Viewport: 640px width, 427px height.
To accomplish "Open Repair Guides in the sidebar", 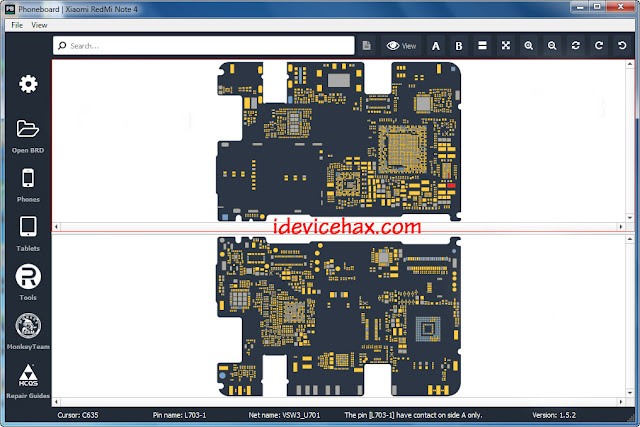I will pyautogui.click(x=28, y=376).
